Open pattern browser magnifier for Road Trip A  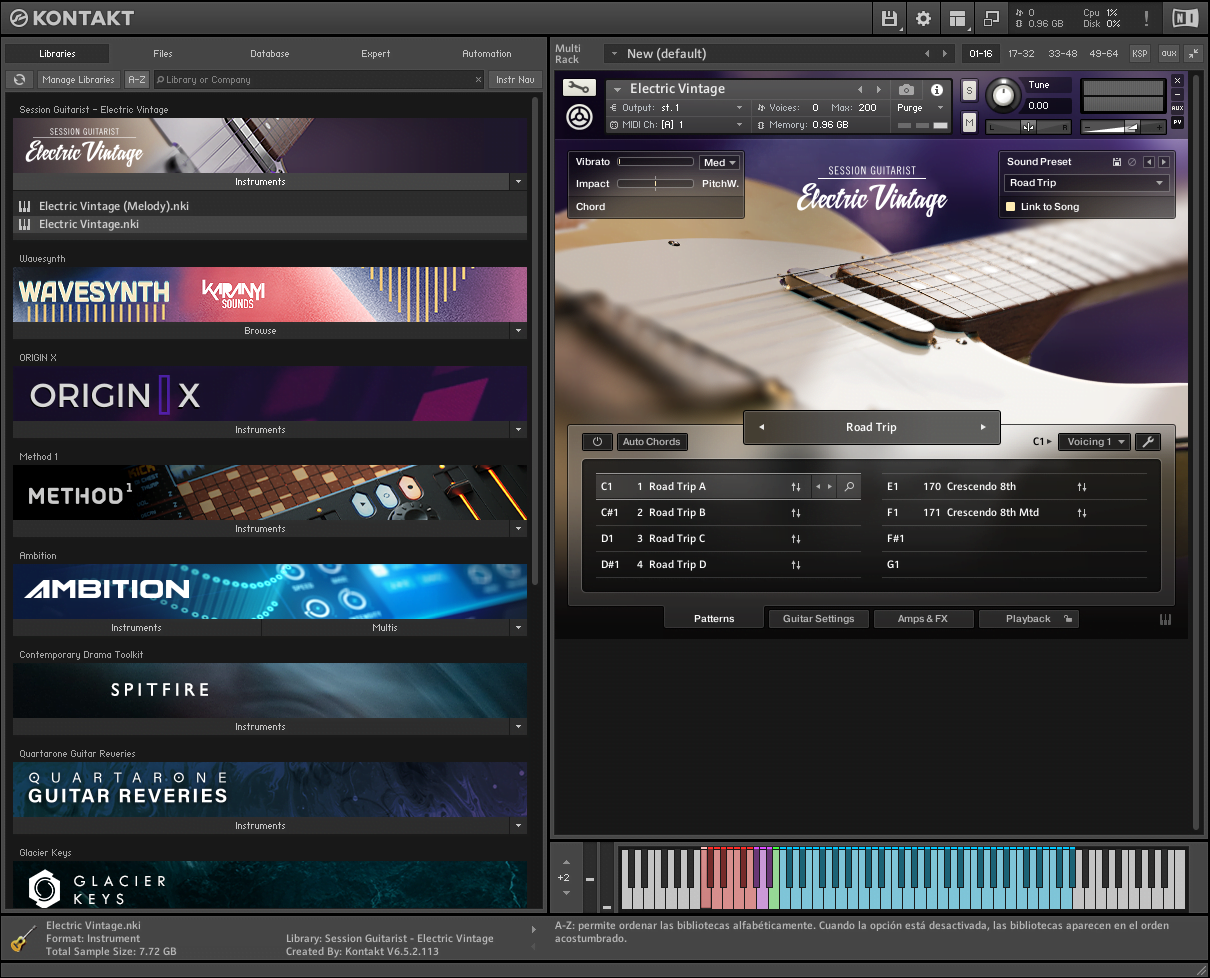coord(850,487)
